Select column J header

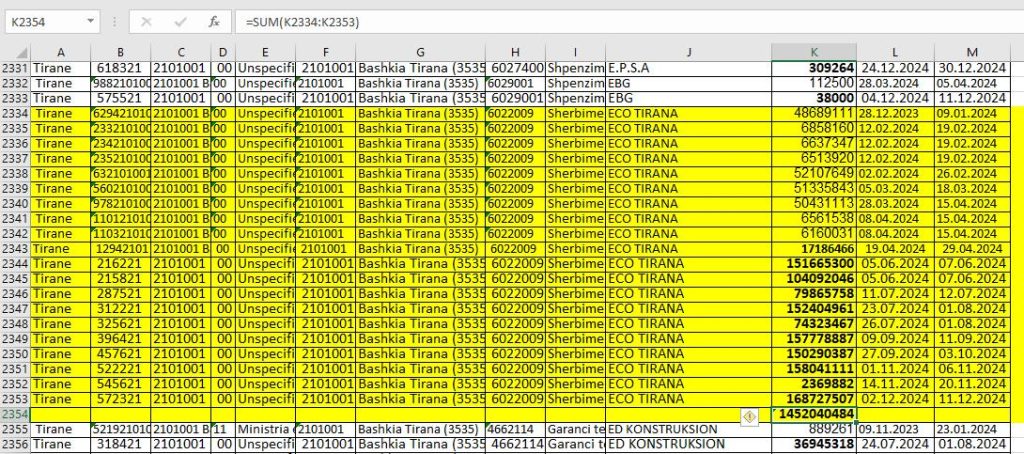688,53
